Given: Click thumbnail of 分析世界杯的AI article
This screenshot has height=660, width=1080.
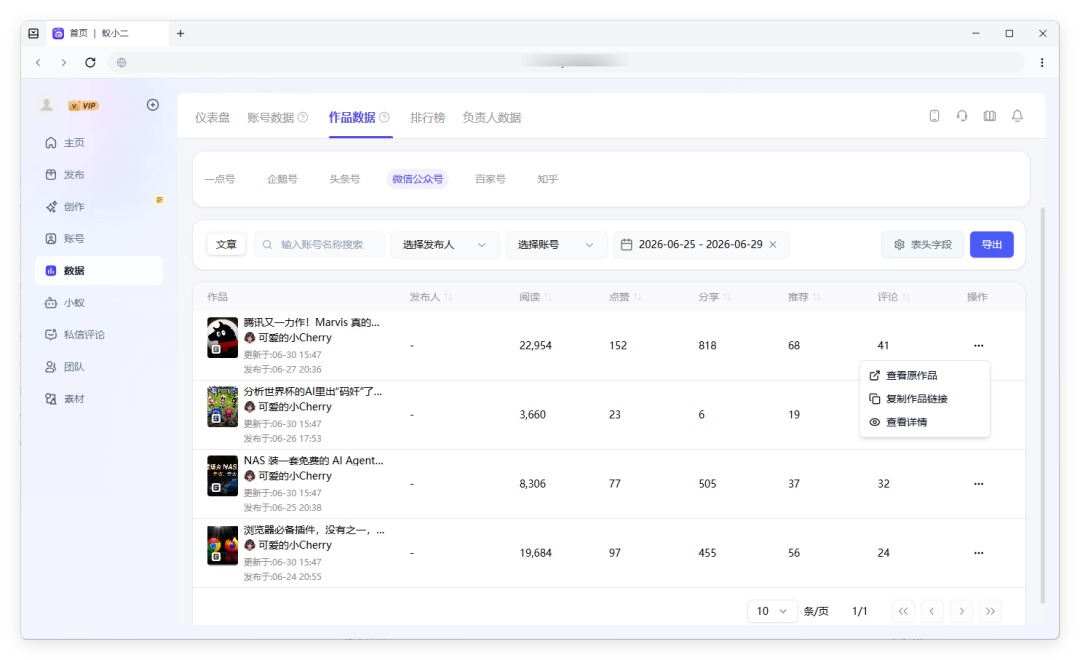Looking at the screenshot, I should 222,406.
